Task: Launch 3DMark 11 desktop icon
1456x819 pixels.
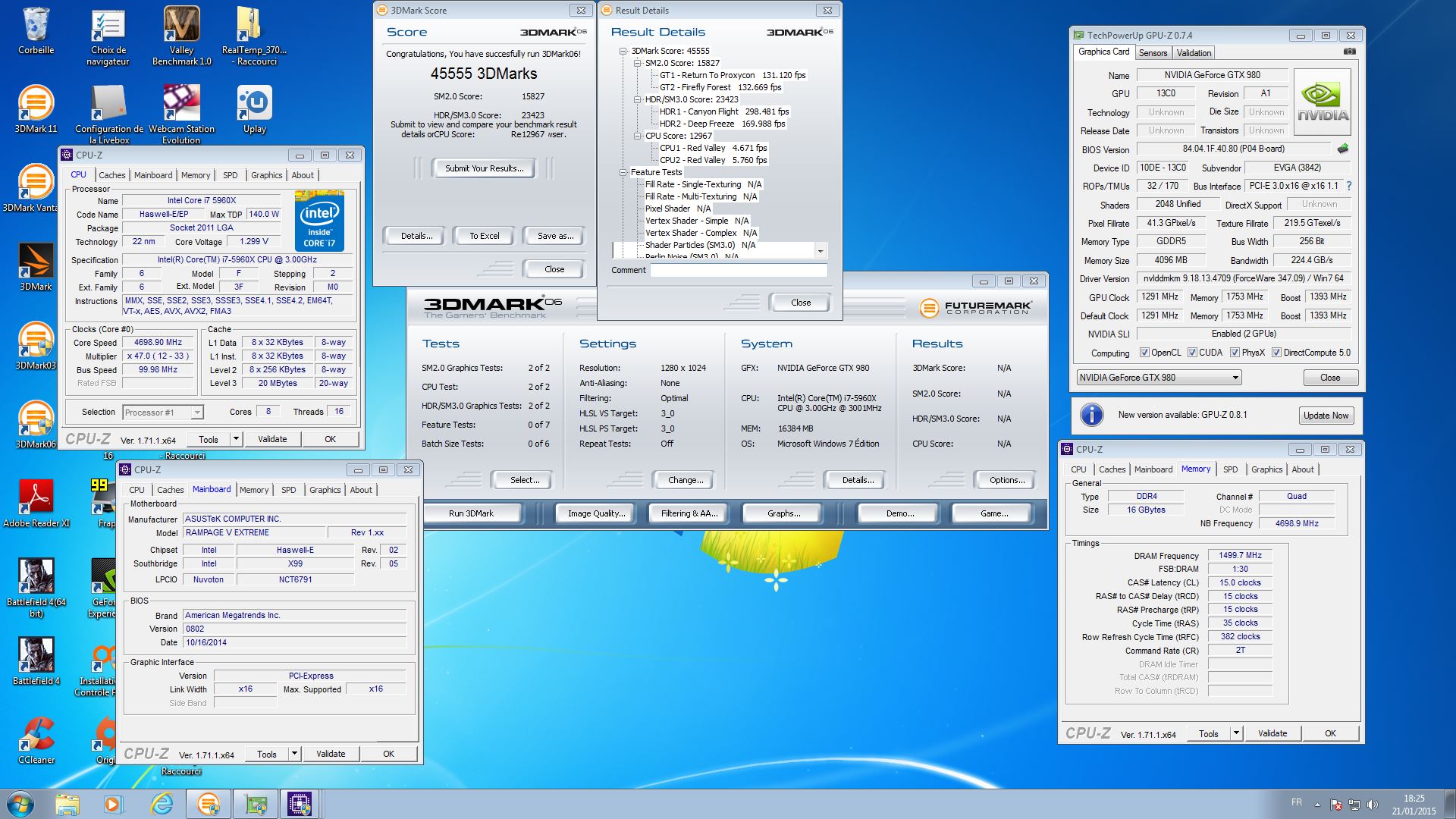Action: pos(36,109)
